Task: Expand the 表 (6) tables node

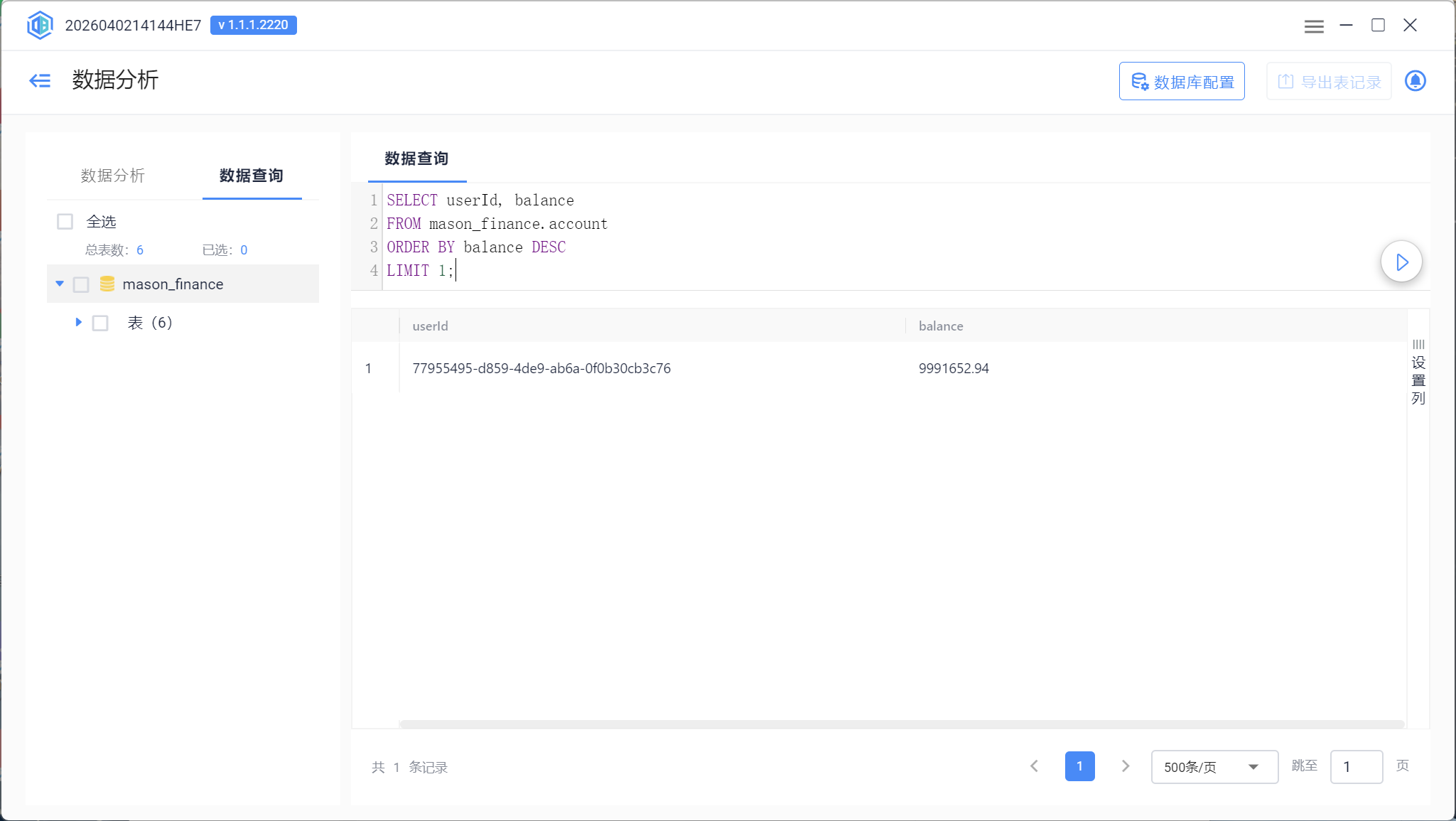Action: pyautogui.click(x=78, y=323)
